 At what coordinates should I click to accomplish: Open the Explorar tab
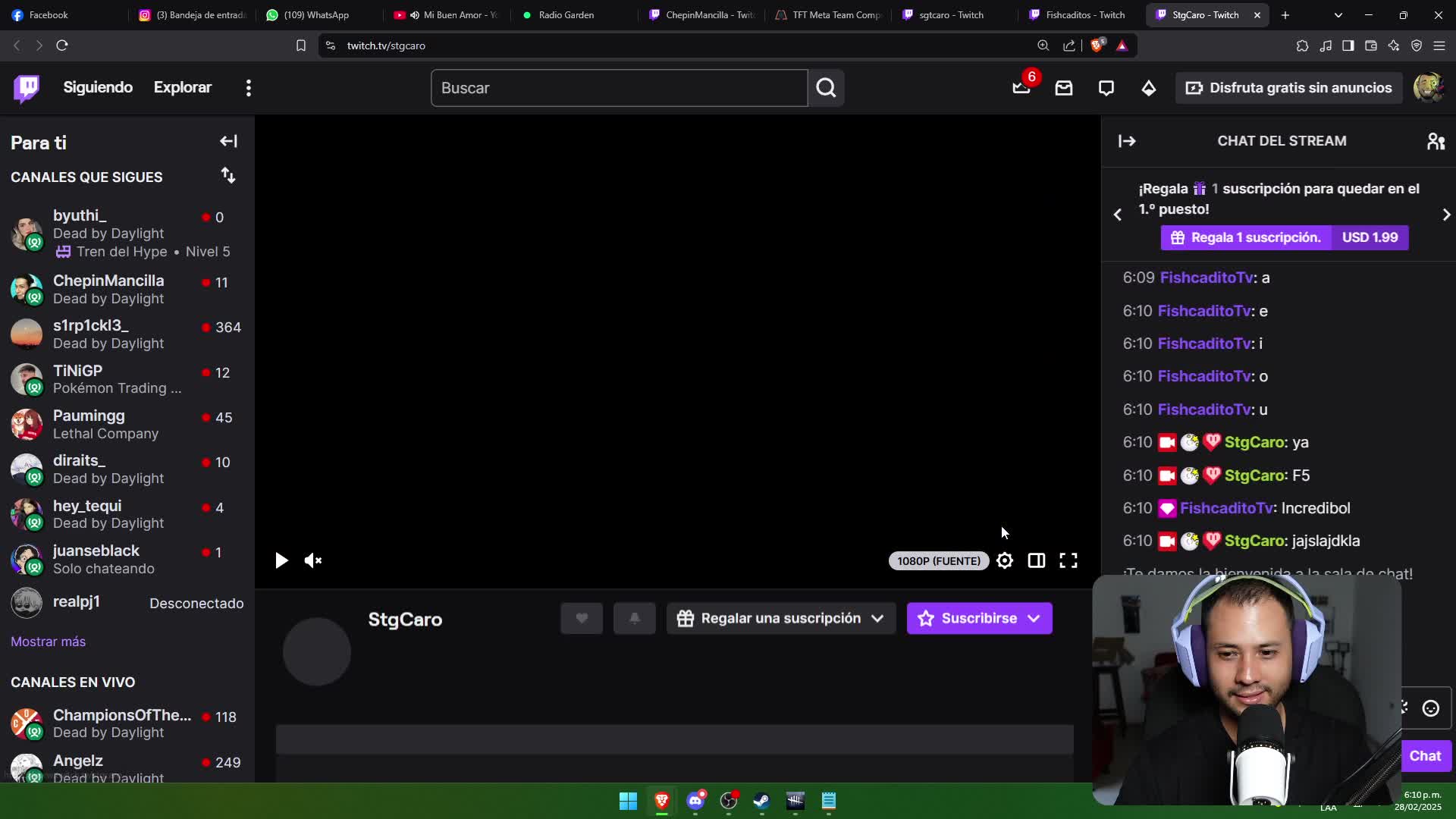183,87
